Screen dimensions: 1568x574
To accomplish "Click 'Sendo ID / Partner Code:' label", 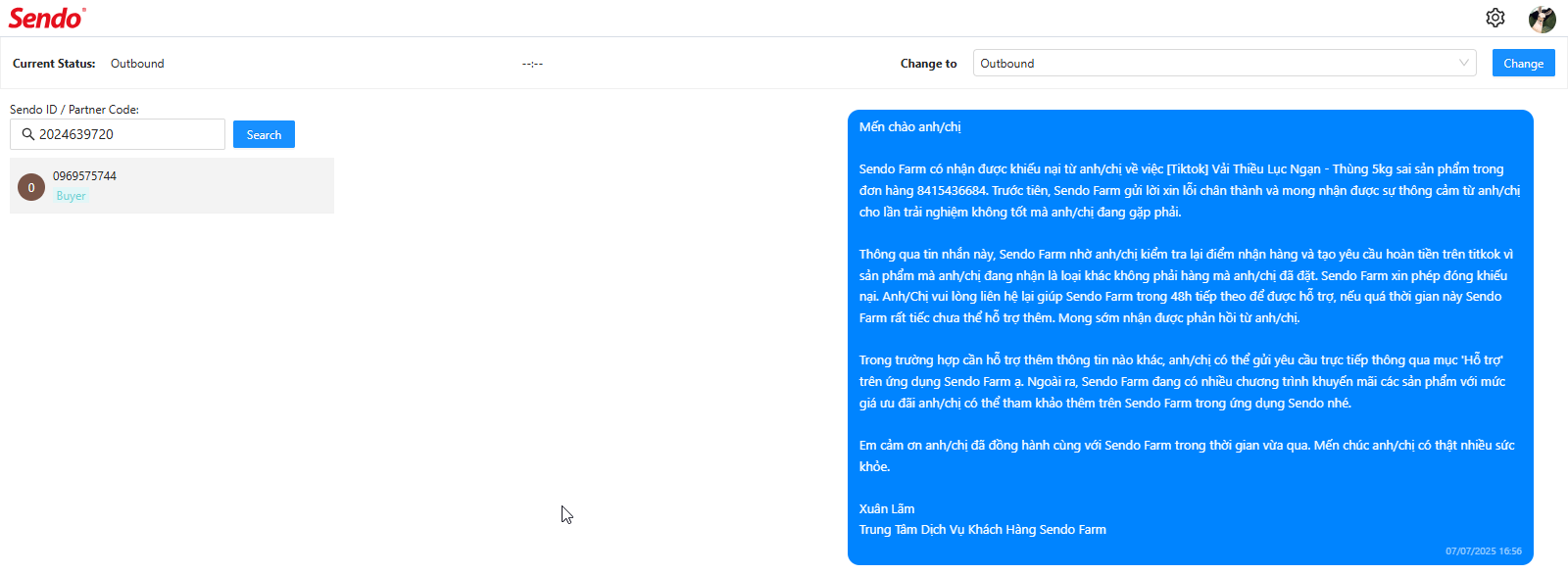I will tap(74, 110).
